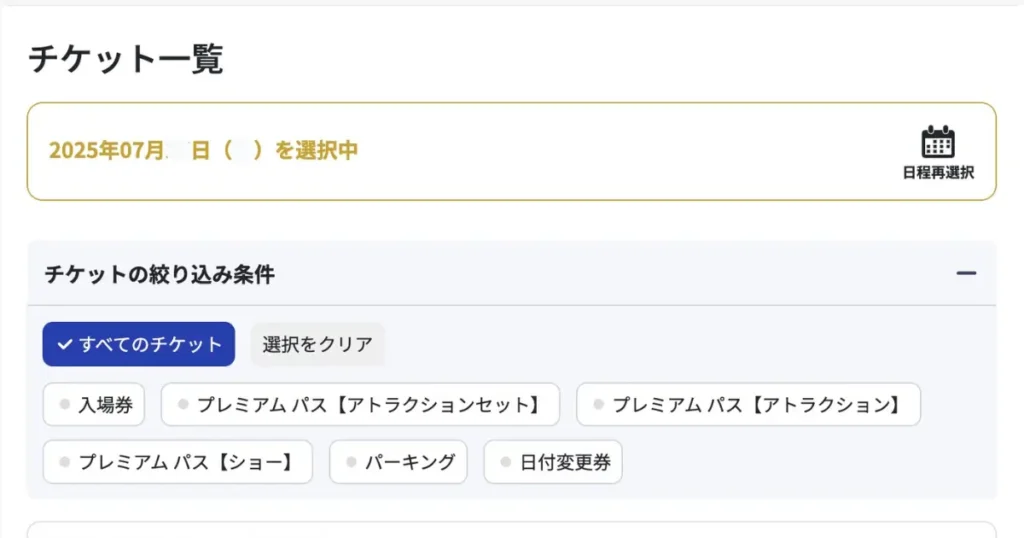The width and height of the screenshot is (1024, 538).
Task: Select the すべてのチケット filter button
Action: tap(138, 344)
